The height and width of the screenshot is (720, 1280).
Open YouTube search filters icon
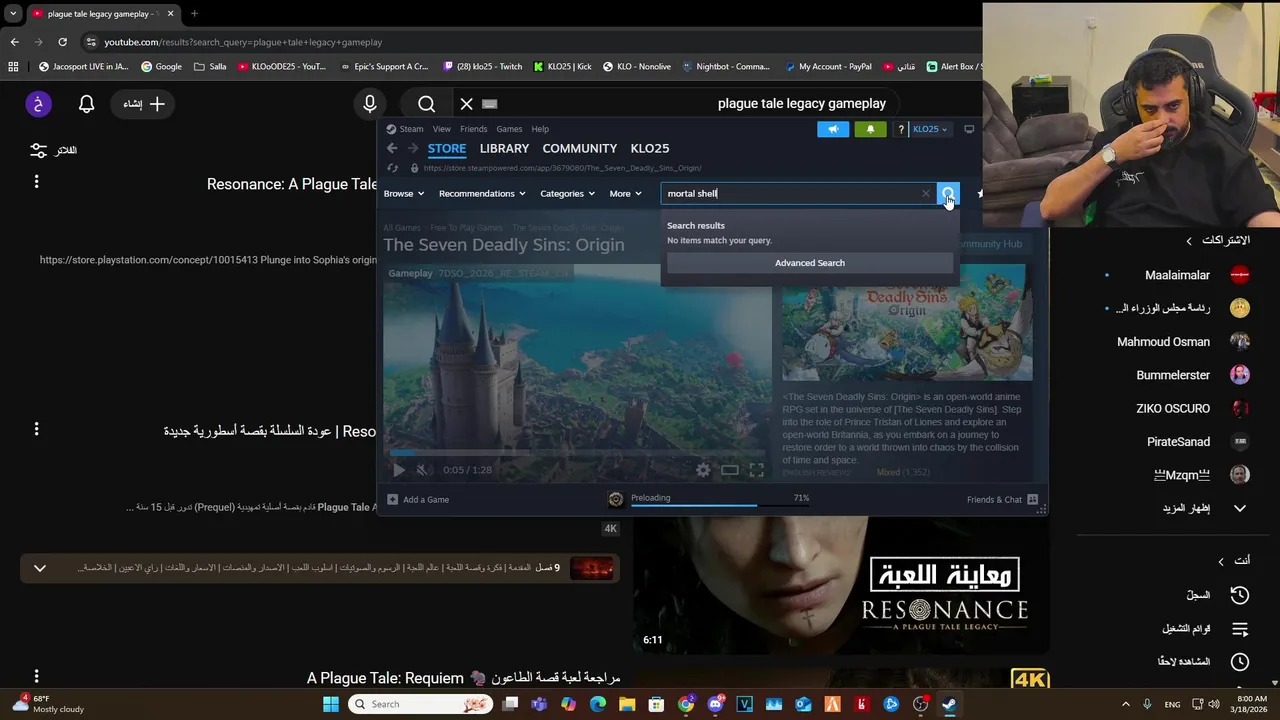coord(38,150)
